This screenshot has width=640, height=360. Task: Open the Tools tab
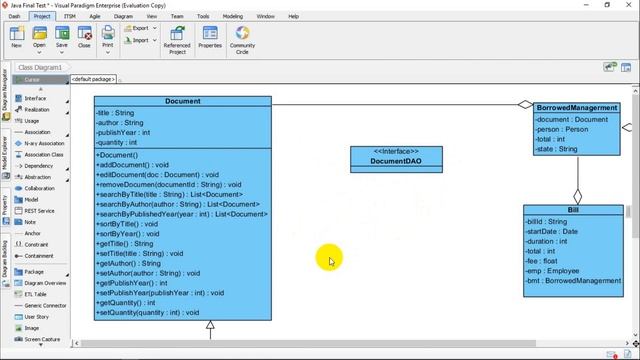[x=203, y=16]
